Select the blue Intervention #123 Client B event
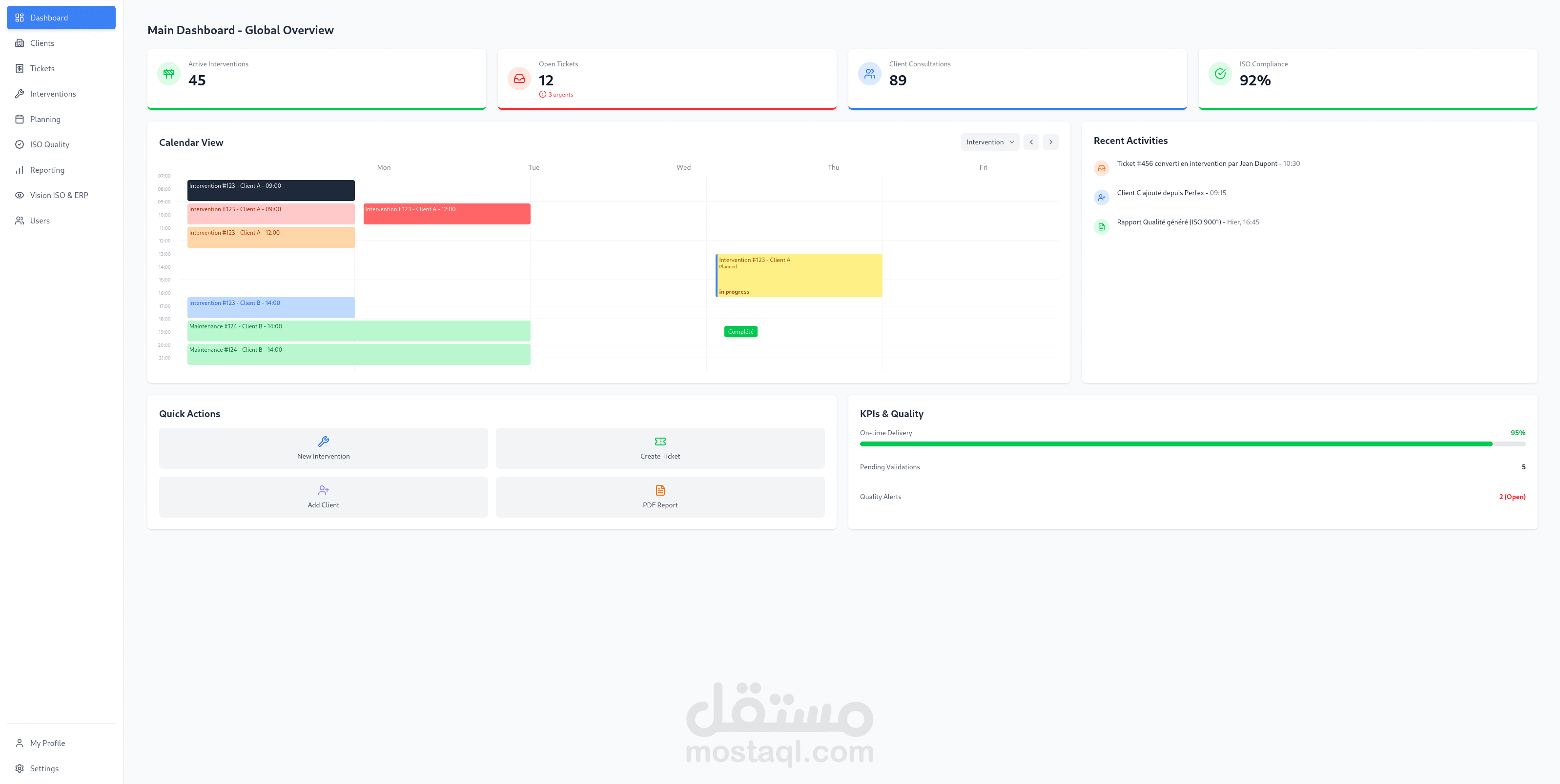The height and width of the screenshot is (784, 1560). [x=271, y=307]
